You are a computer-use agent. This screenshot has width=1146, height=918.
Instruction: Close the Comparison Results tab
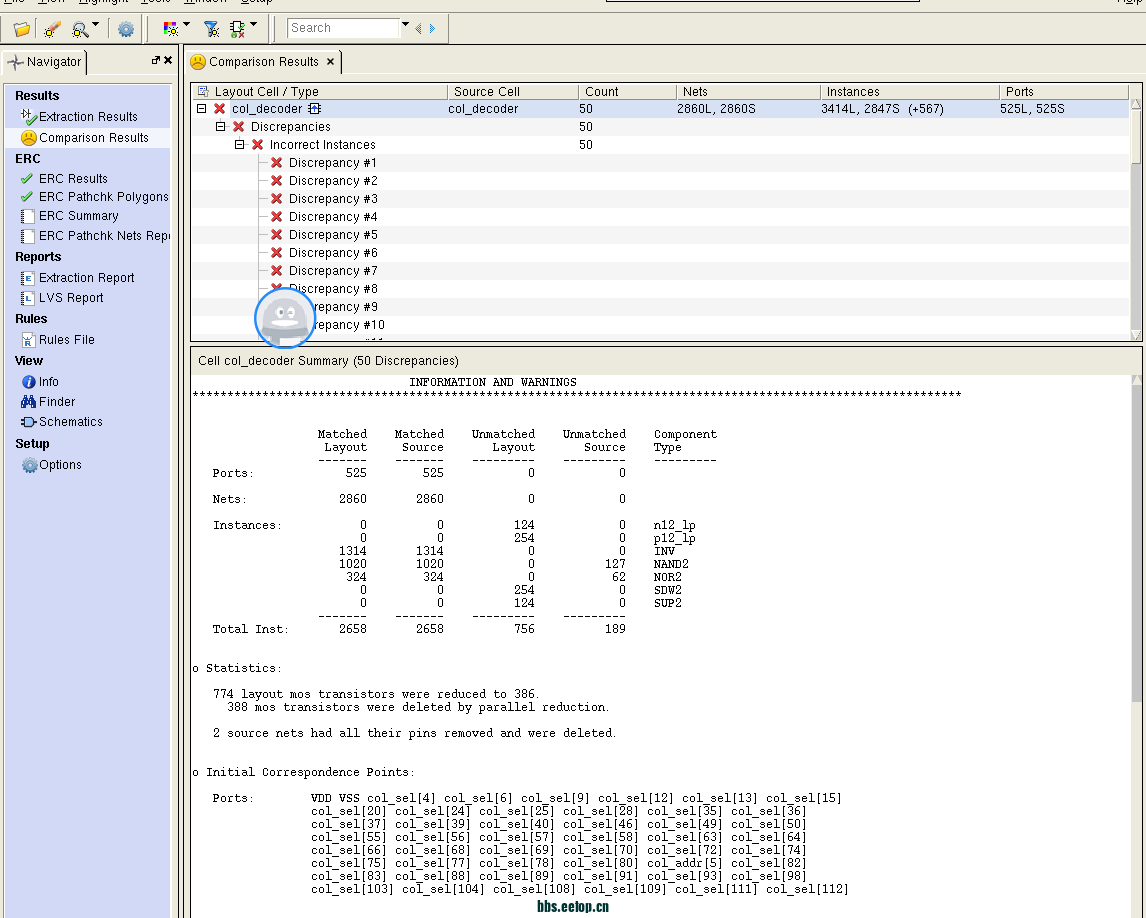coord(330,62)
